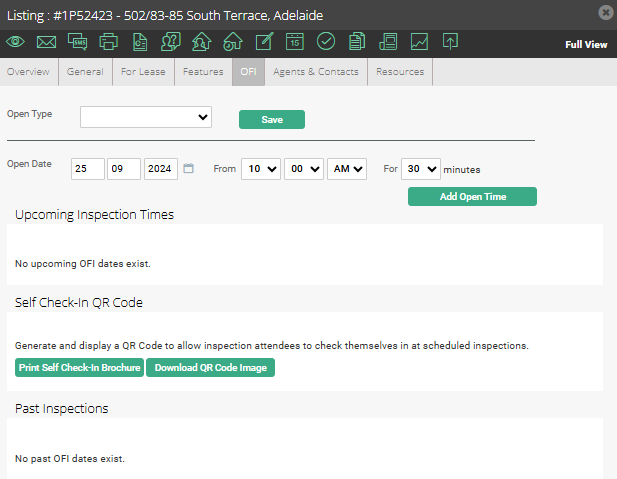Click the eye preview icon in toolbar
This screenshot has width=617, height=479.
click(x=15, y=42)
